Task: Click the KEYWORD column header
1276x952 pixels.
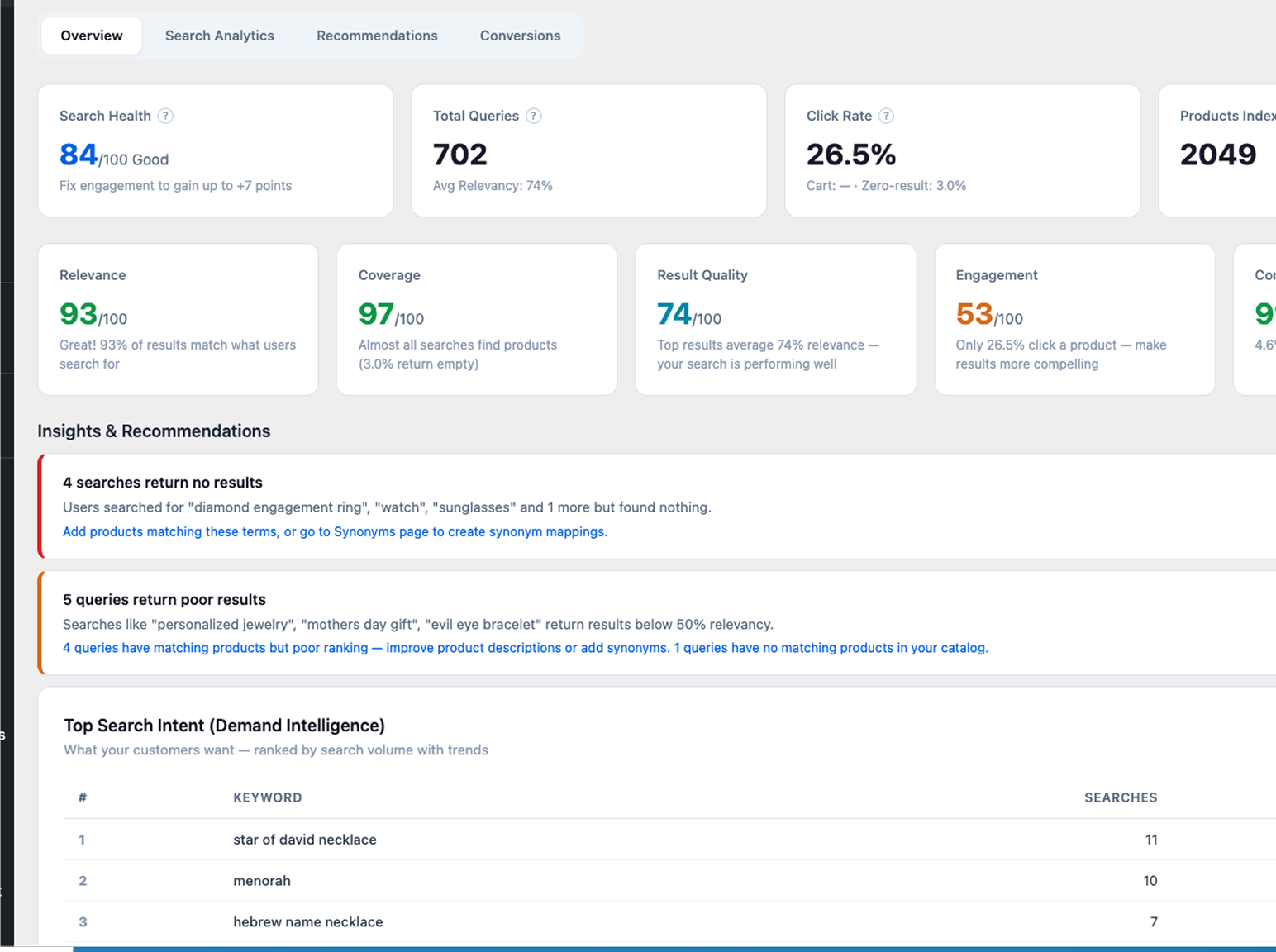Action: point(267,797)
